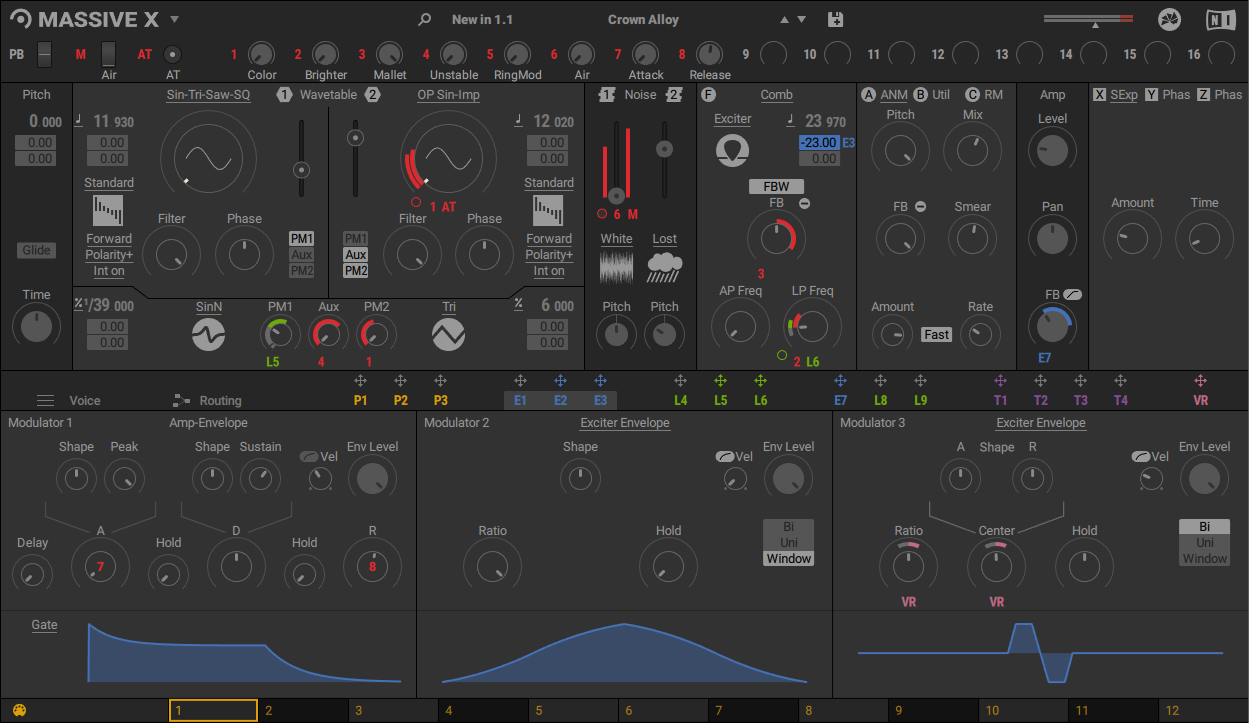Click wavetable 1 Forward mode button
Image resolution: width=1249 pixels, height=723 pixels.
coord(108,239)
